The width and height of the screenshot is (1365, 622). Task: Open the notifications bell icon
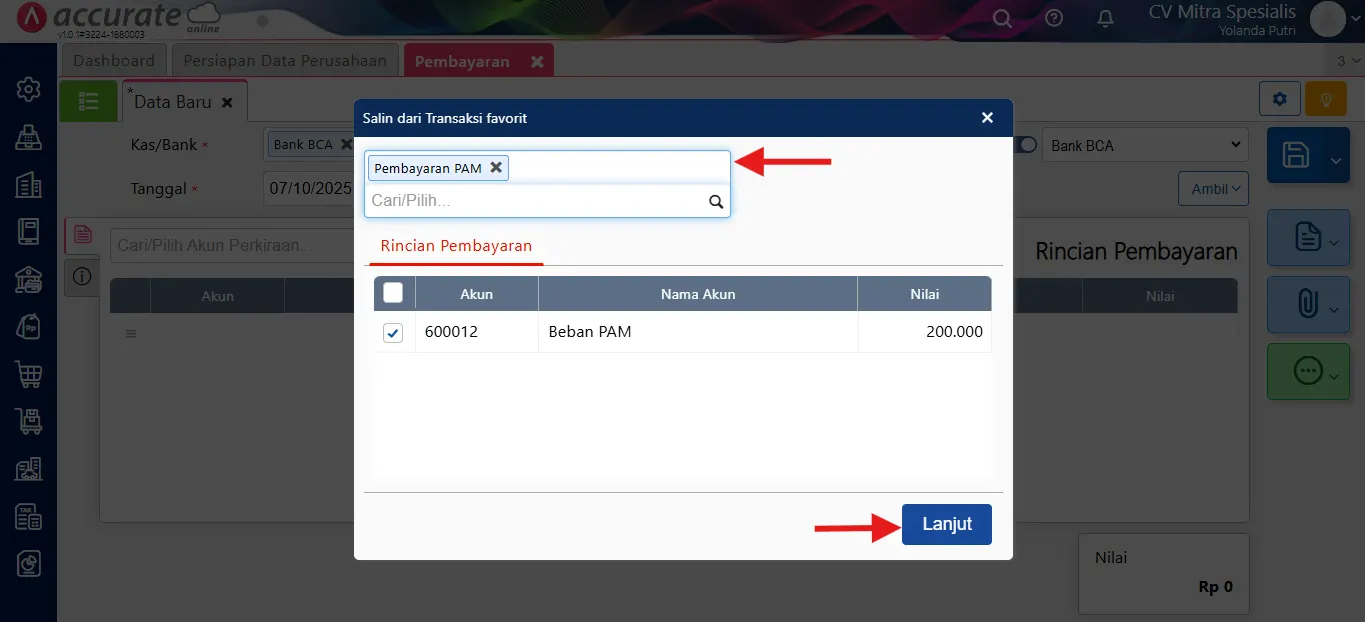[x=1106, y=18]
